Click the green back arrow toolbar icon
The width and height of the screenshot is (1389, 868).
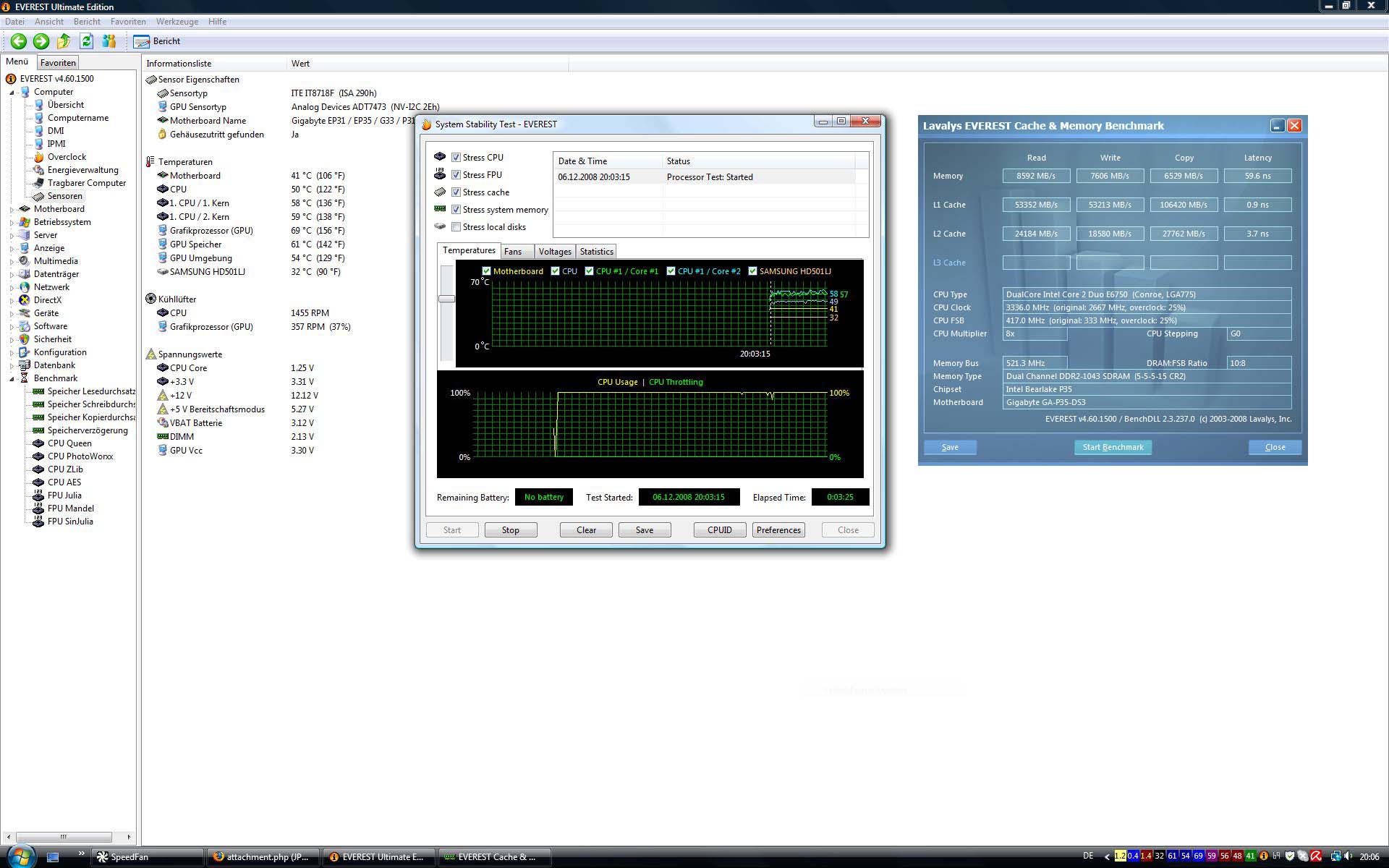19,41
